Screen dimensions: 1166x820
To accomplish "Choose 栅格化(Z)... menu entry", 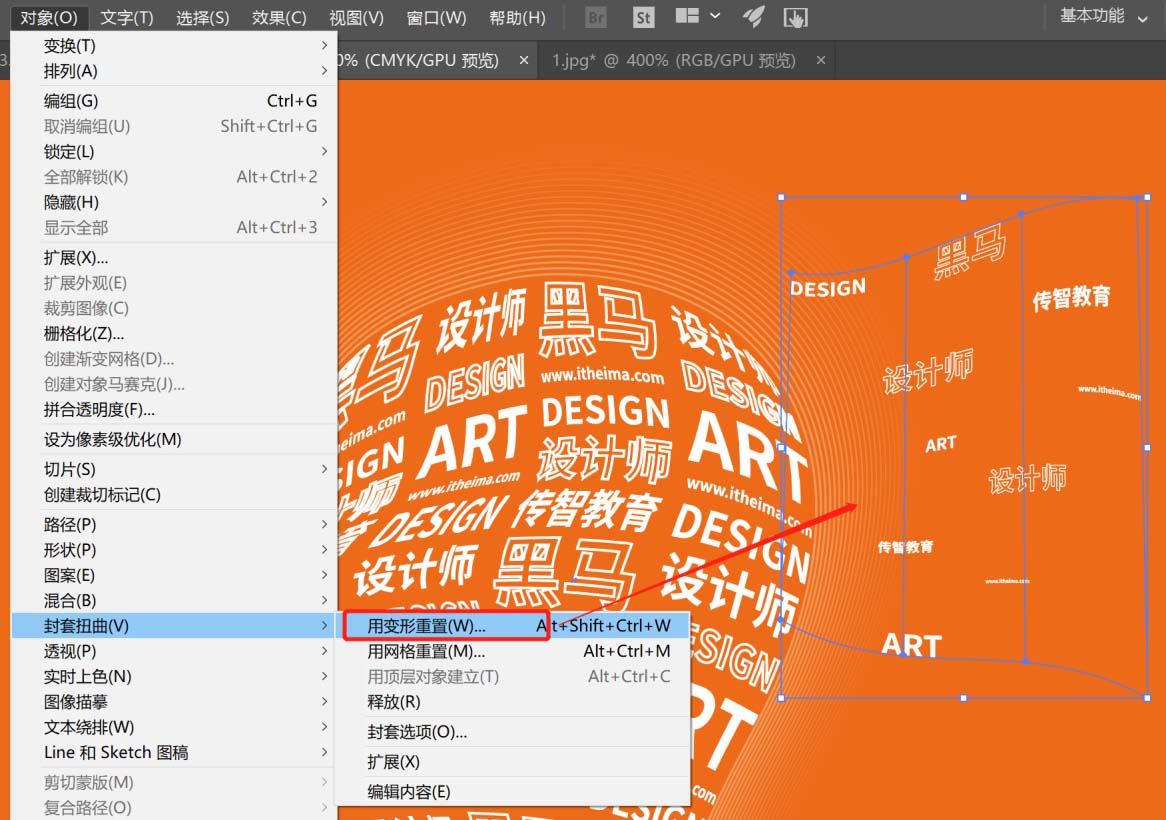I will tap(175, 334).
